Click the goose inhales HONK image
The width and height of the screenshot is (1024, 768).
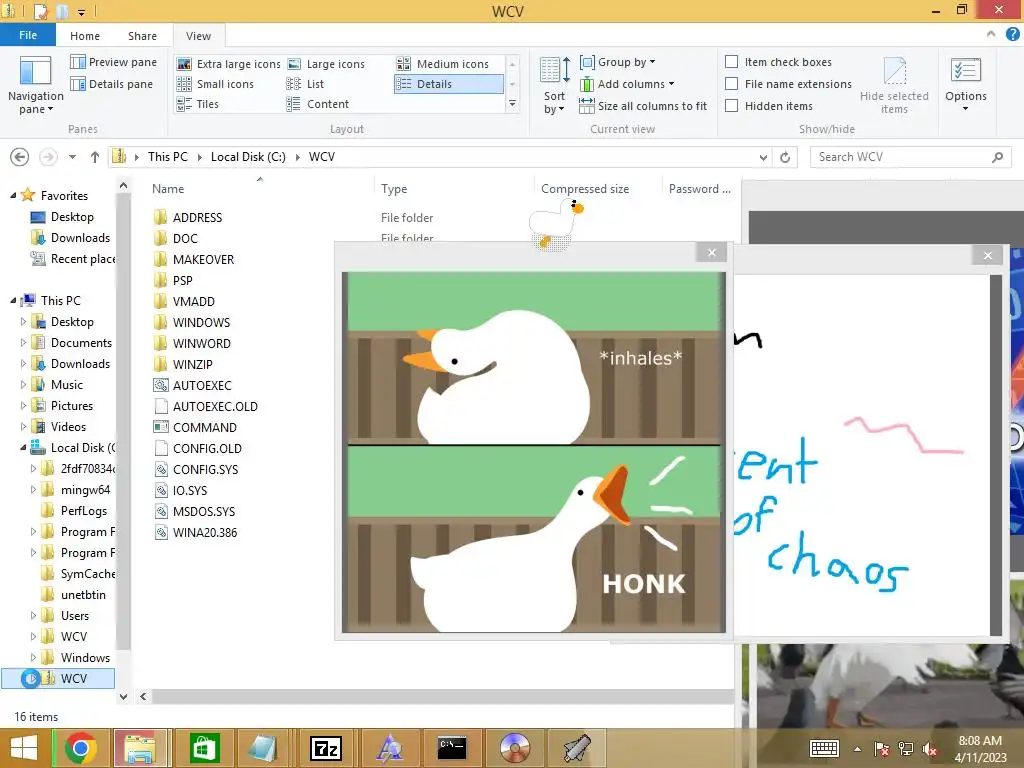pyautogui.click(x=534, y=451)
